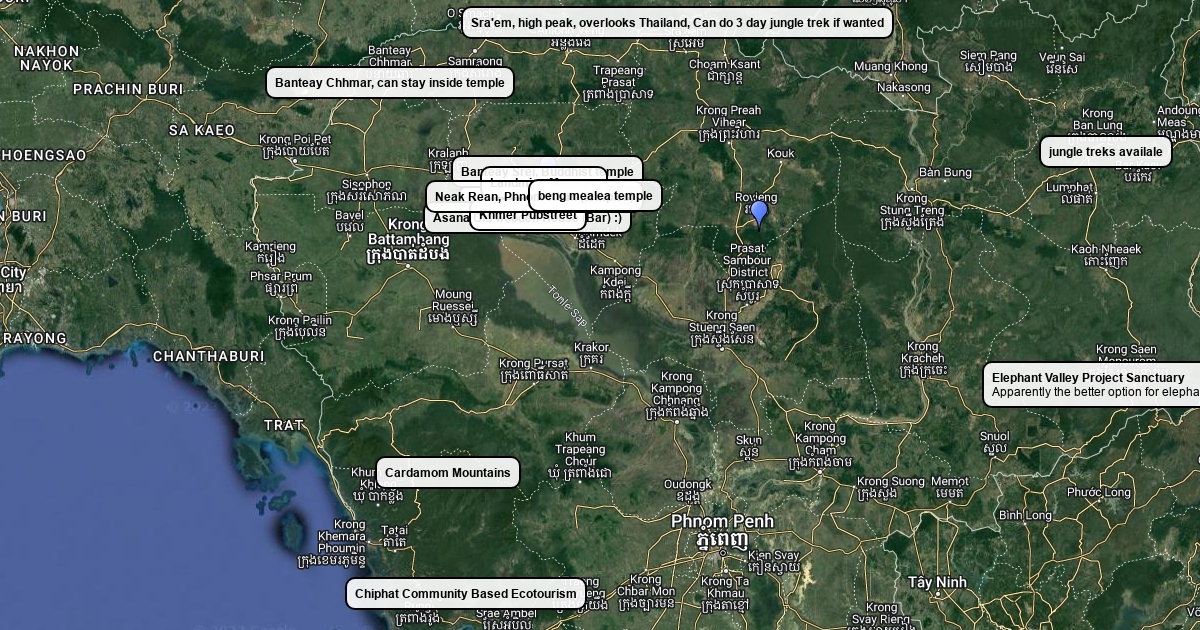The image size is (1200, 630).
Task: Click the Chanthaburi place name
Action: click(x=208, y=356)
